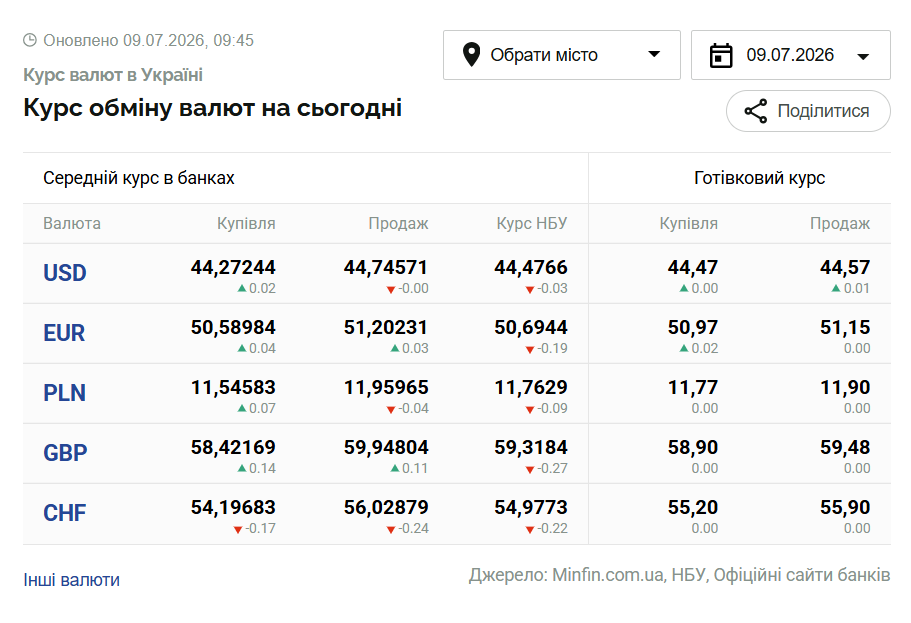This screenshot has width=911, height=623.
Task: Select USD NBU rate 44,4766
Action: pyautogui.click(x=531, y=267)
